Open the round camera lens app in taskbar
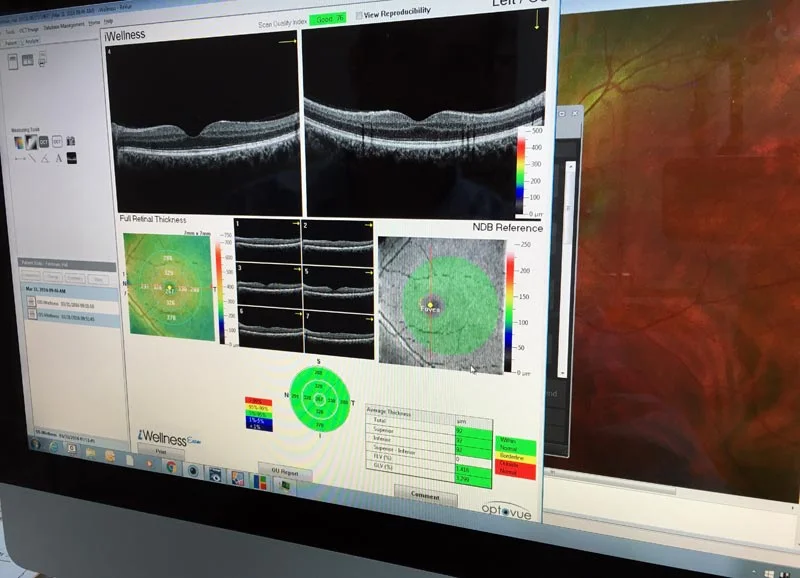 193,470
